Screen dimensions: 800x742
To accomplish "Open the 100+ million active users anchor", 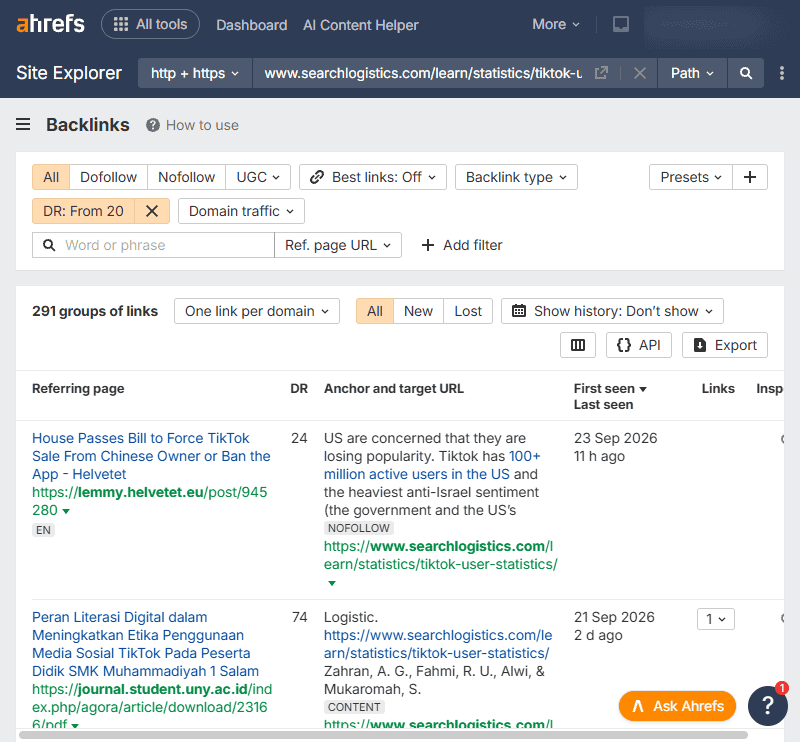I will tap(432, 465).
